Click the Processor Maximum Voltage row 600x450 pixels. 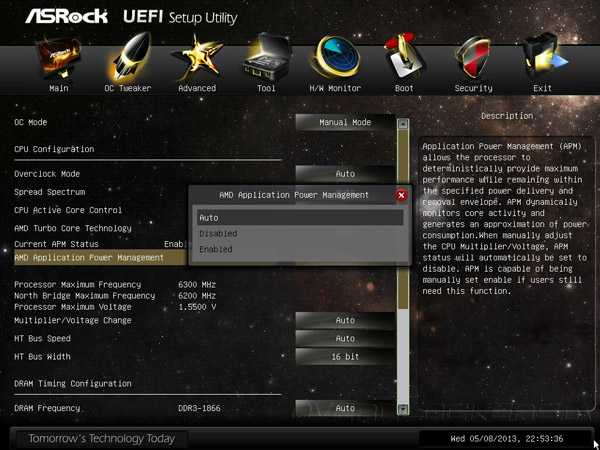(x=115, y=307)
